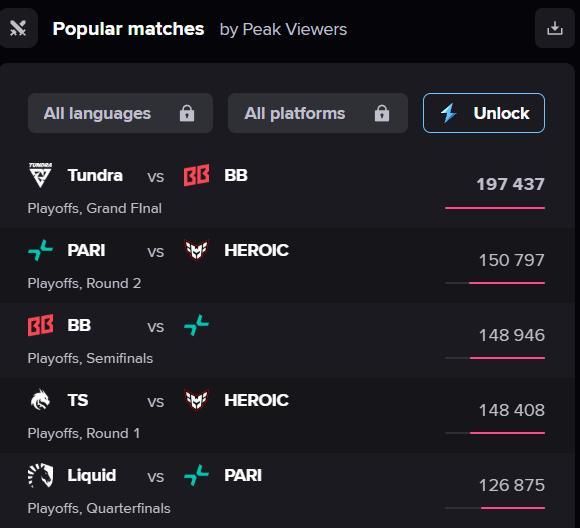The image size is (580, 528).
Task: Click the unnamed teal logo in the Semifinals row
Action: click(196, 325)
